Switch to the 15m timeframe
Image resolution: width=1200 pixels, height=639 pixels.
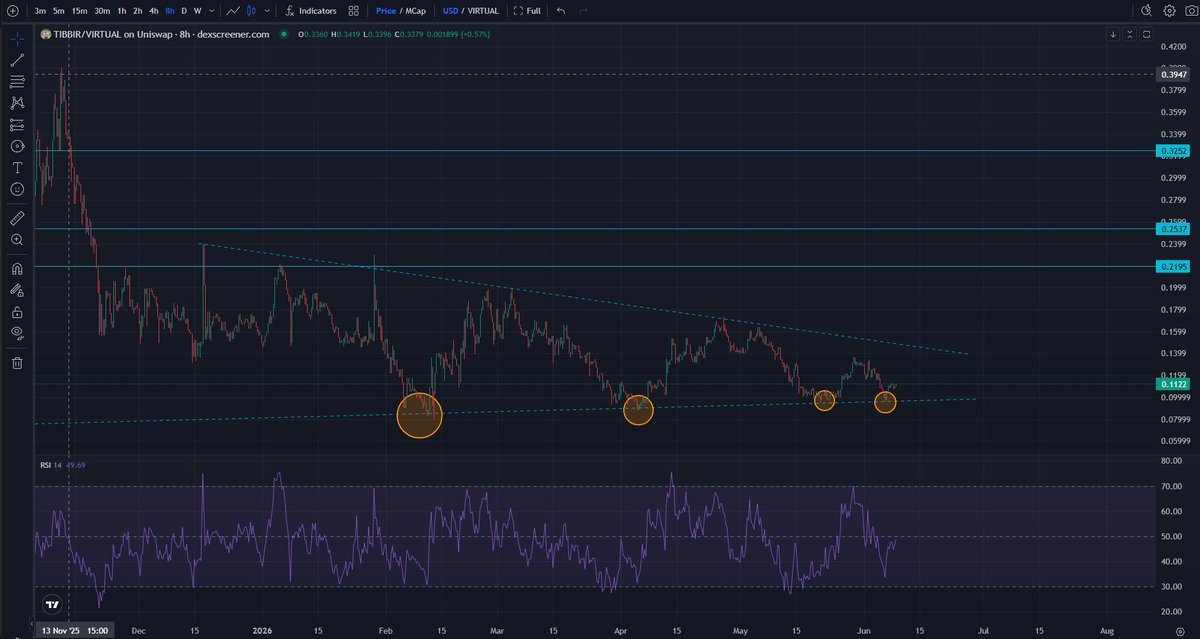(x=80, y=11)
